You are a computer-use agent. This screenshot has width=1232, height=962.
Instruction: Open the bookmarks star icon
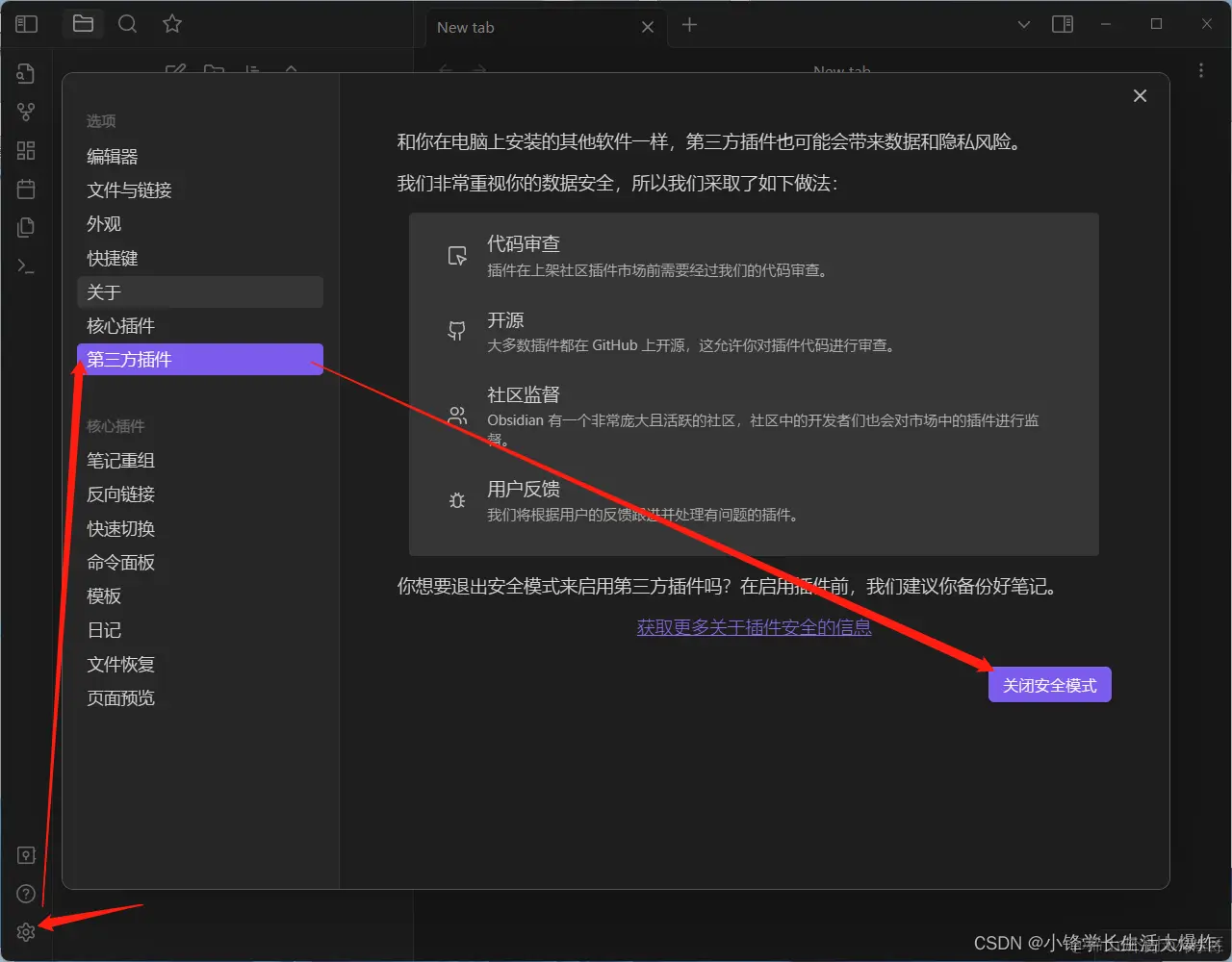tap(172, 24)
